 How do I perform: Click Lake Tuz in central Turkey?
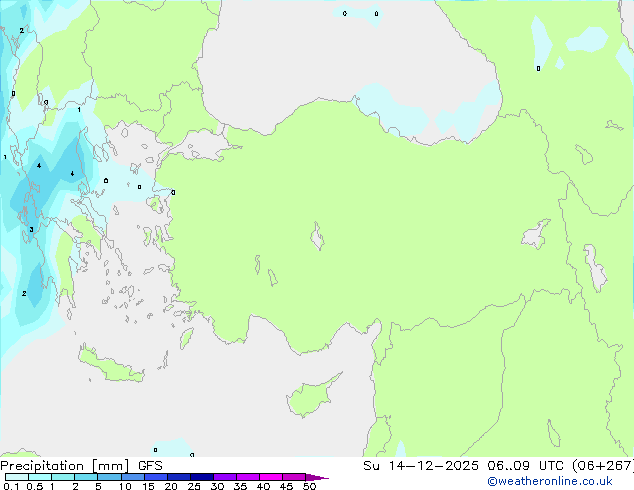tap(319, 238)
